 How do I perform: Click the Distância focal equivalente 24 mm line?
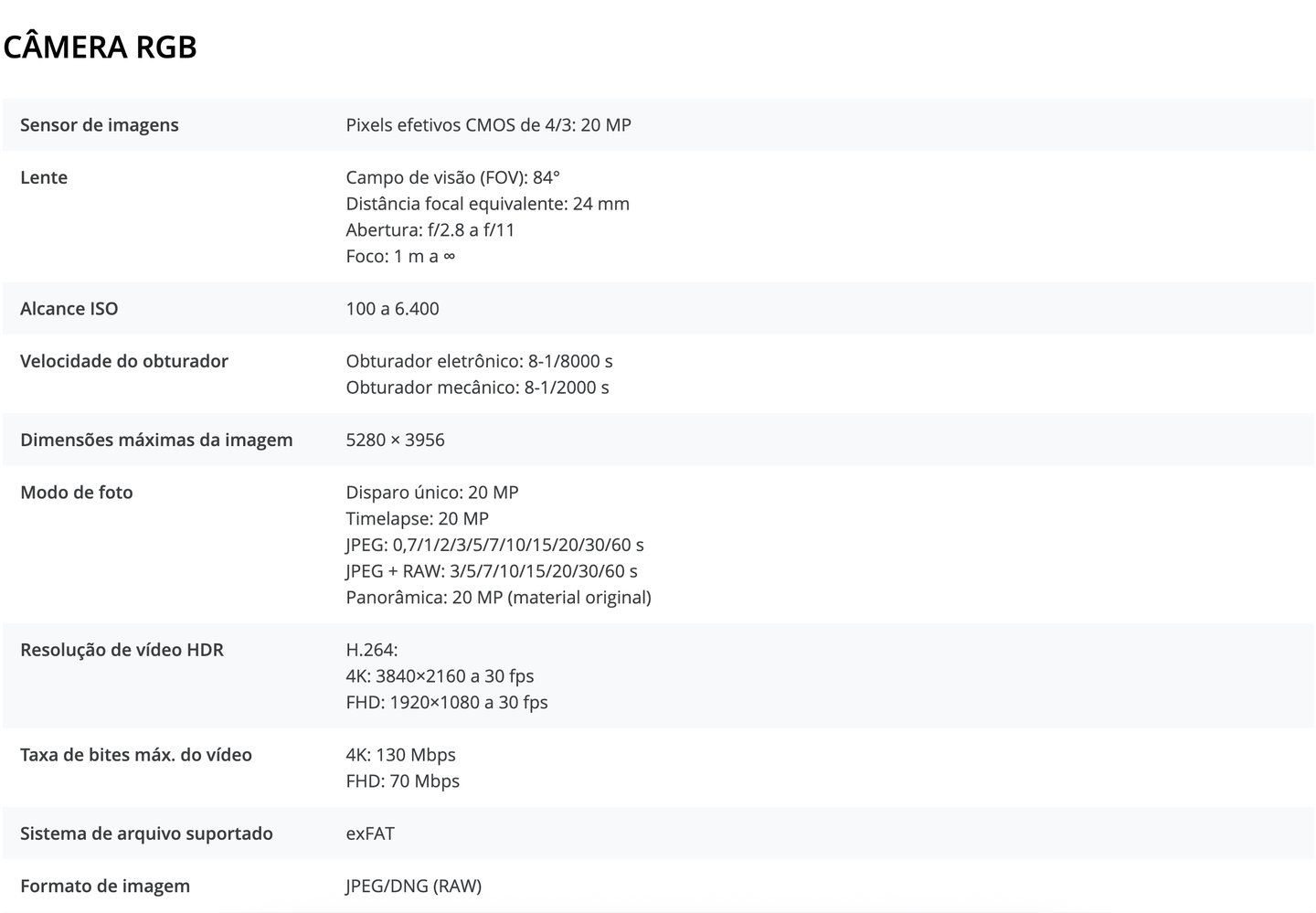(x=487, y=204)
